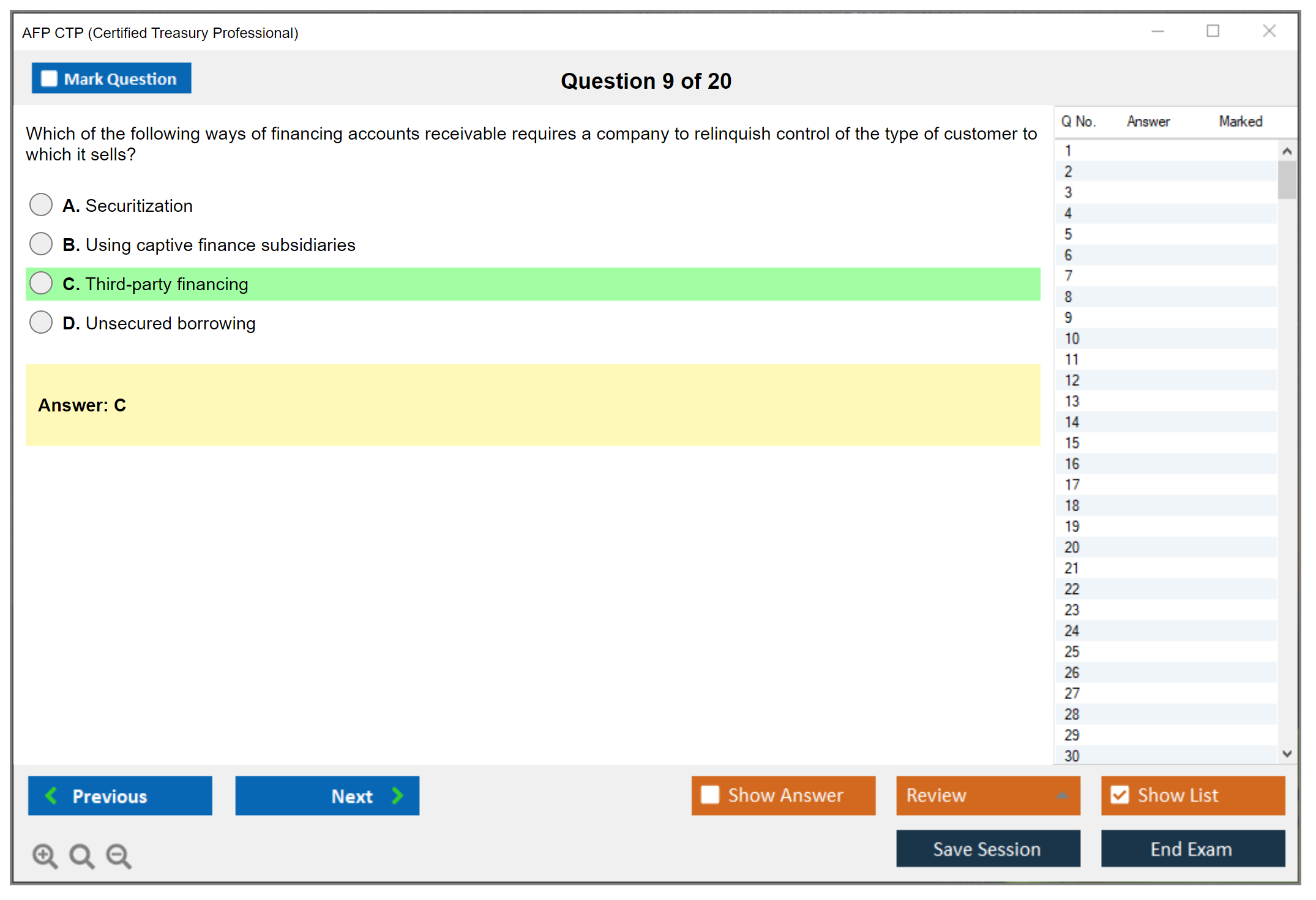Click scroll-up arrow of question list
The height and width of the screenshot is (900, 1316).
[x=1287, y=151]
